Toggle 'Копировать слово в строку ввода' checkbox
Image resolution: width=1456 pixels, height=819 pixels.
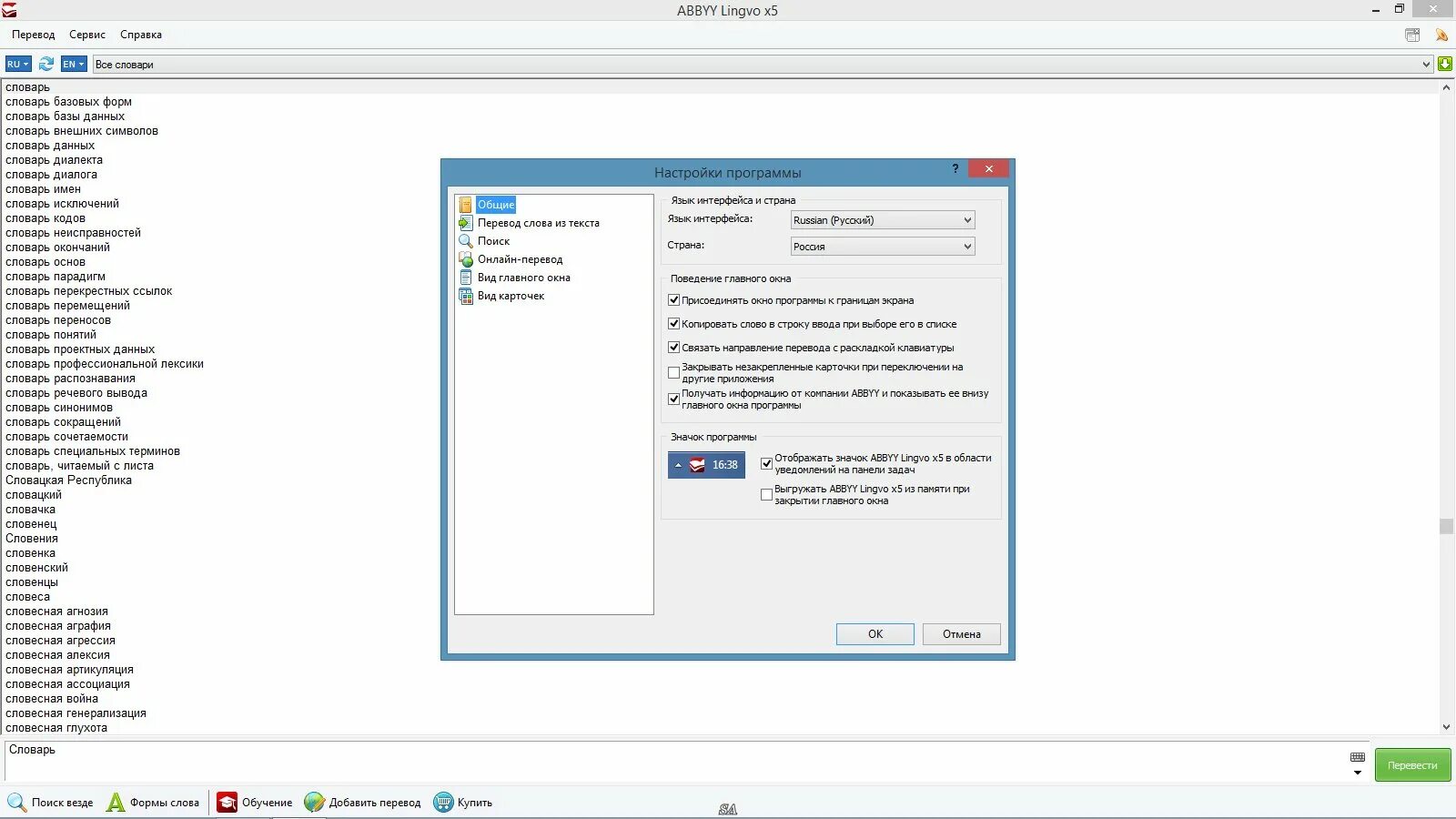pos(674,324)
